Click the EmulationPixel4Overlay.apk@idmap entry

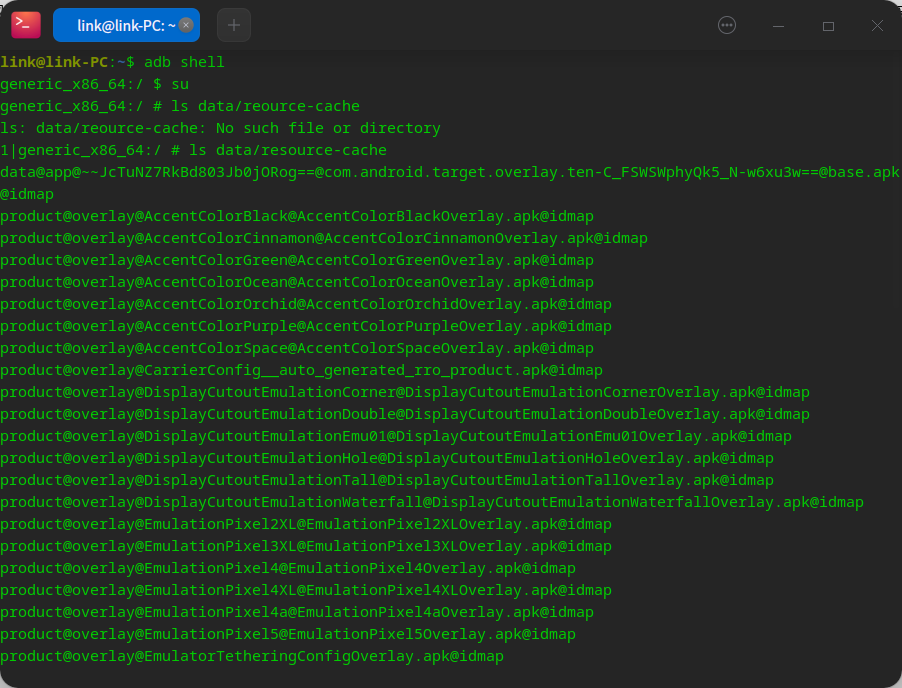[x=288, y=568]
